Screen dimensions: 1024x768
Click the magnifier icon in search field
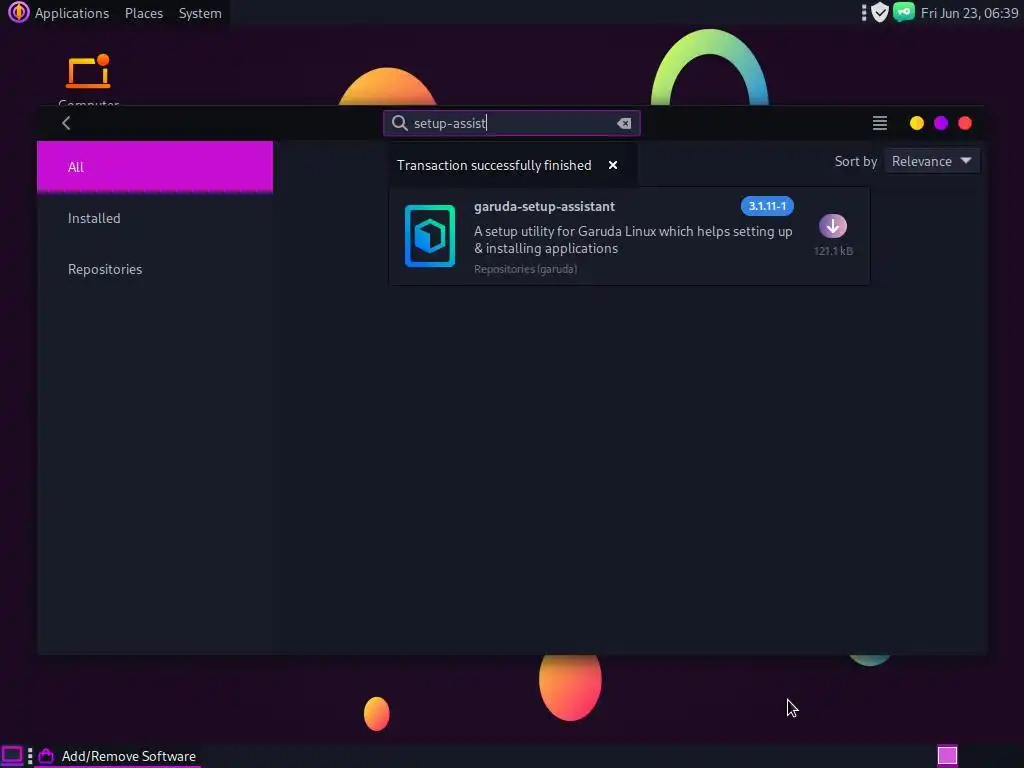(400, 123)
